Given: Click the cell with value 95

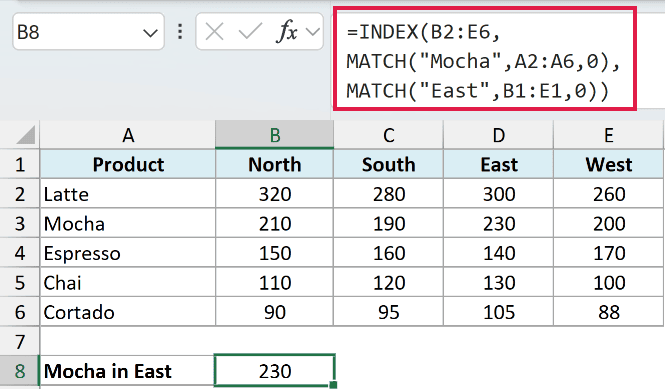Looking at the screenshot, I should coord(388,312).
